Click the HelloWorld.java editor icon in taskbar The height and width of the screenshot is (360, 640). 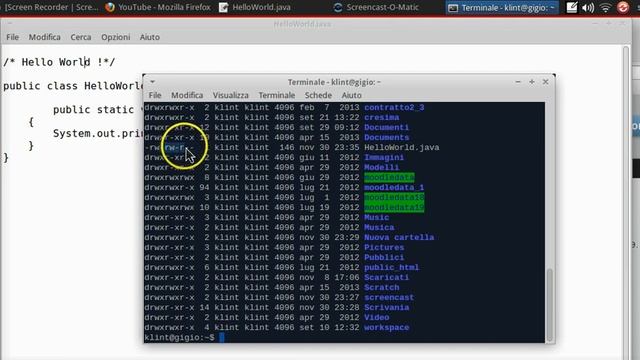(x=223, y=7)
